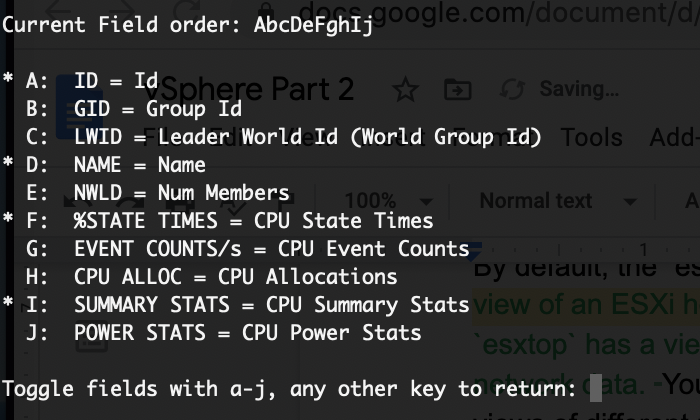Click the 'GID = Group Id' field line
Viewport: 700px width, 420px height.
(157, 109)
